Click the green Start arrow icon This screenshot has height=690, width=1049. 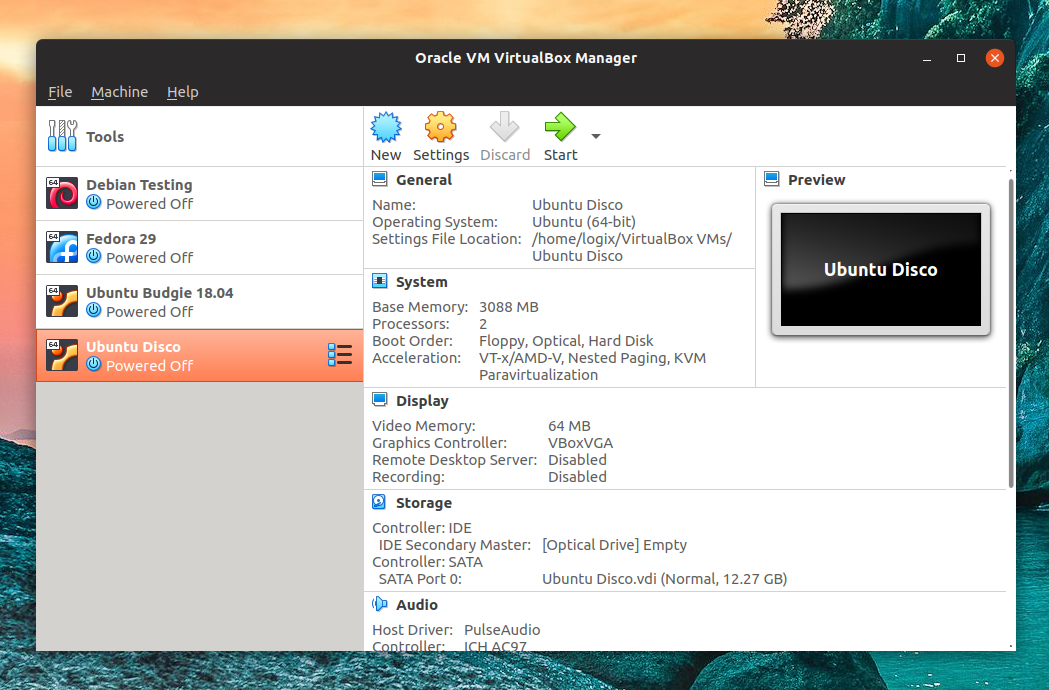560,128
